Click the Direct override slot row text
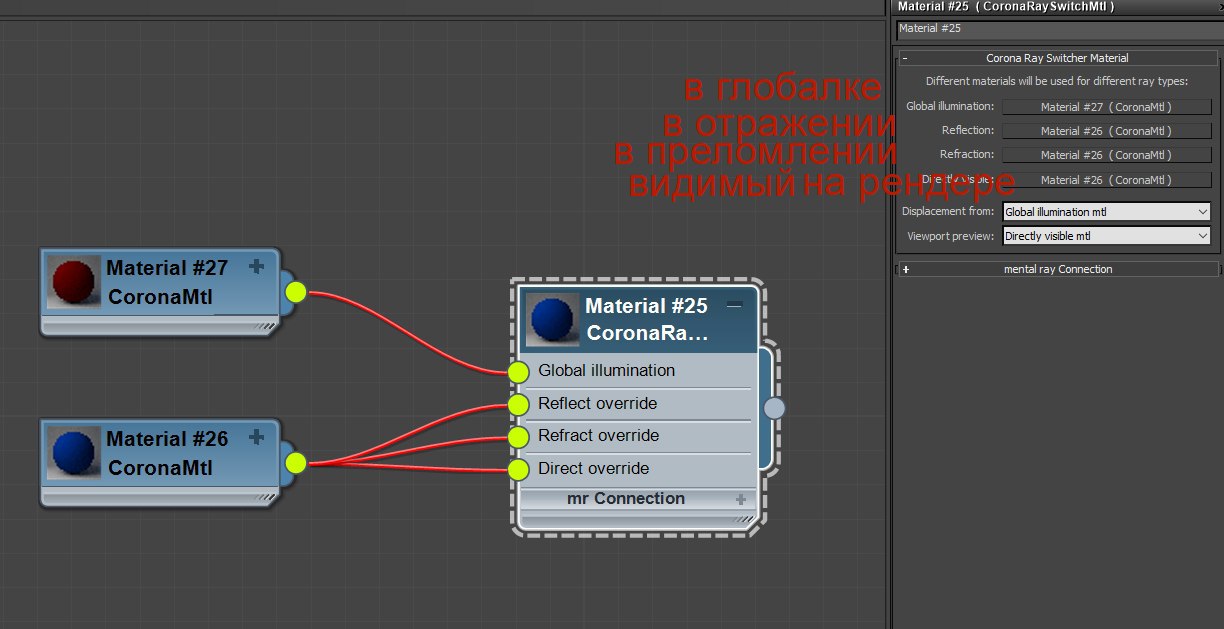 pos(593,468)
